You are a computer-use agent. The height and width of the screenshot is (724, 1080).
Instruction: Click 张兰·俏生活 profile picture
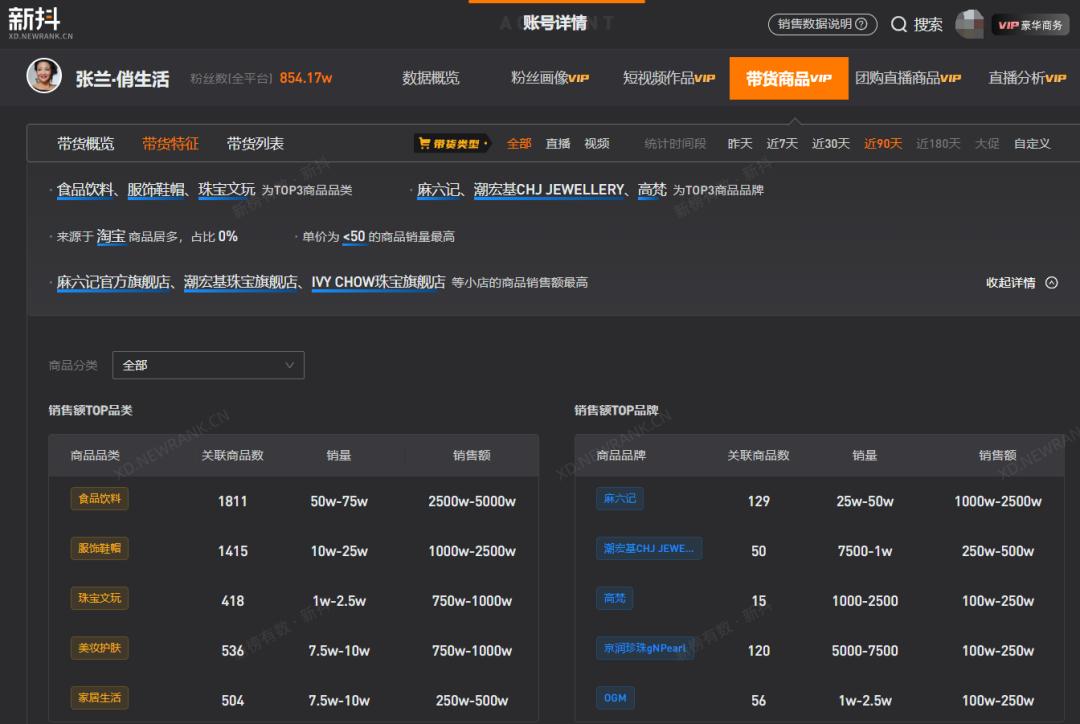(44, 76)
